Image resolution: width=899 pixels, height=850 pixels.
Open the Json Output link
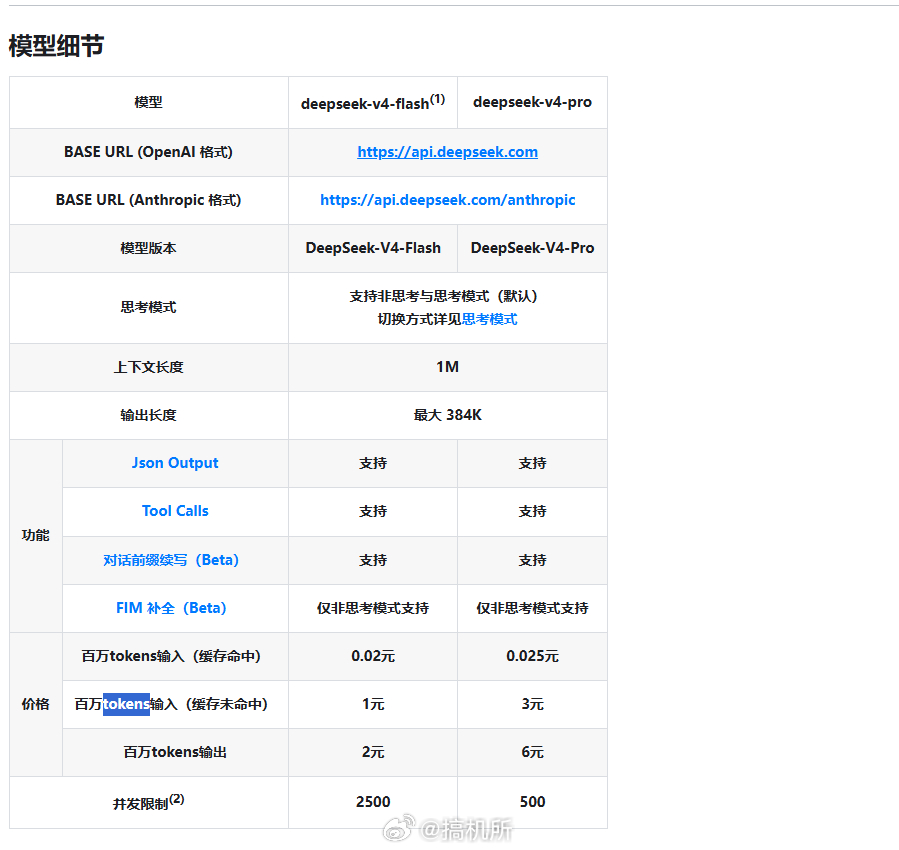pyautogui.click(x=175, y=463)
